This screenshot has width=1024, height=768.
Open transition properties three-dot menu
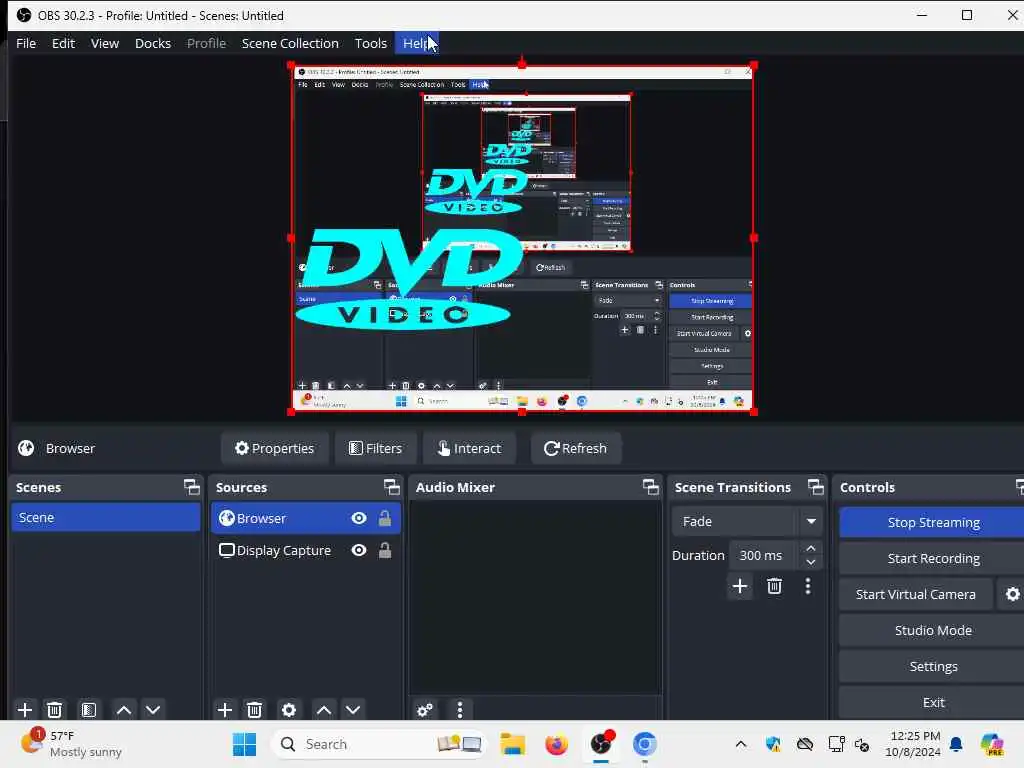coord(808,586)
